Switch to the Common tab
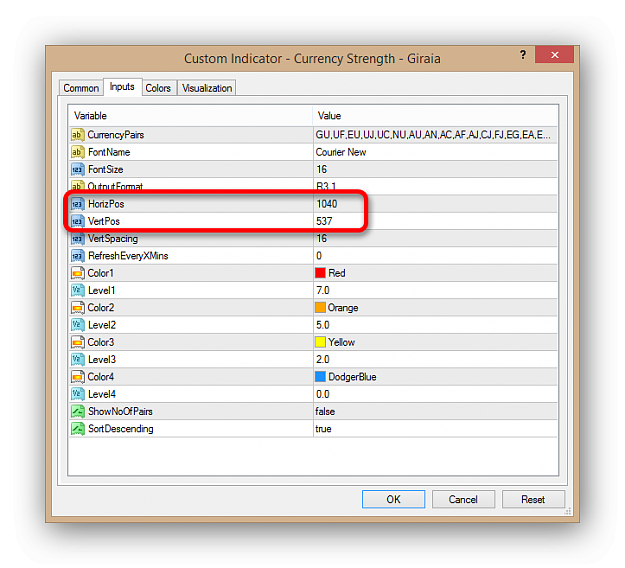This screenshot has width=625, height=568. [81, 88]
